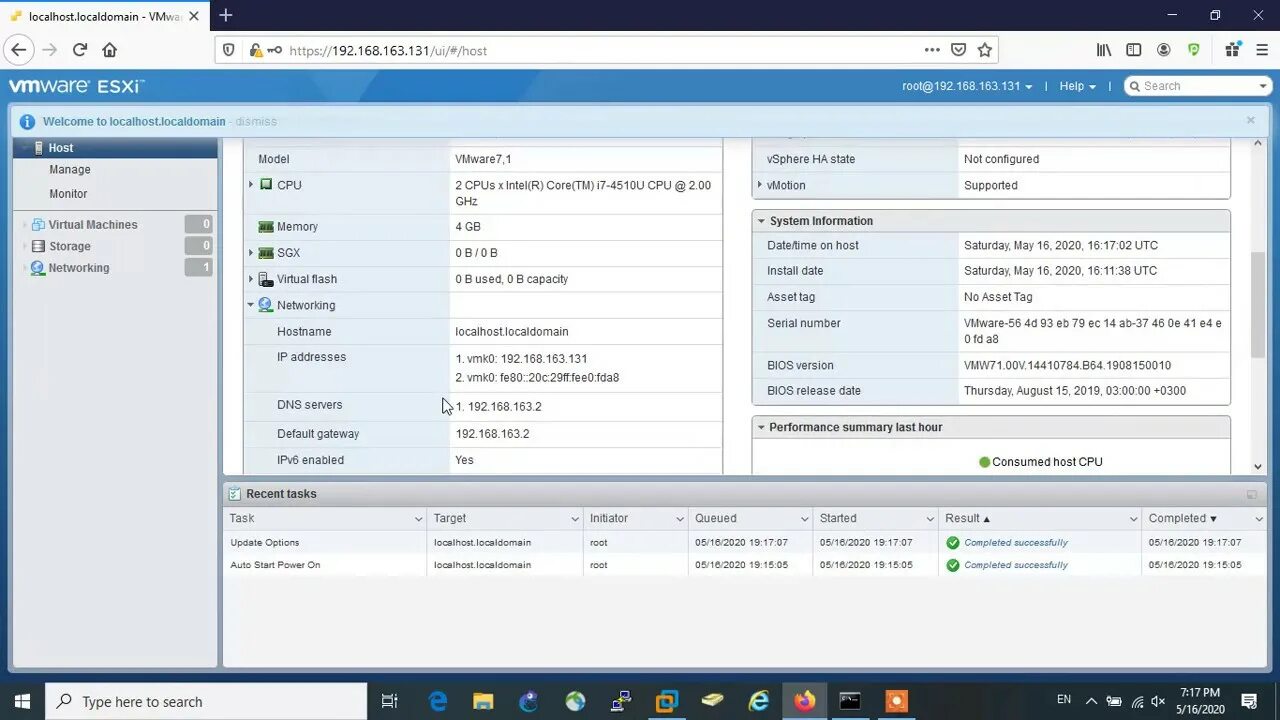Viewport: 1280px width, 720px height.
Task: Click the Virtual Machines icon in navigator
Action: click(x=38, y=225)
